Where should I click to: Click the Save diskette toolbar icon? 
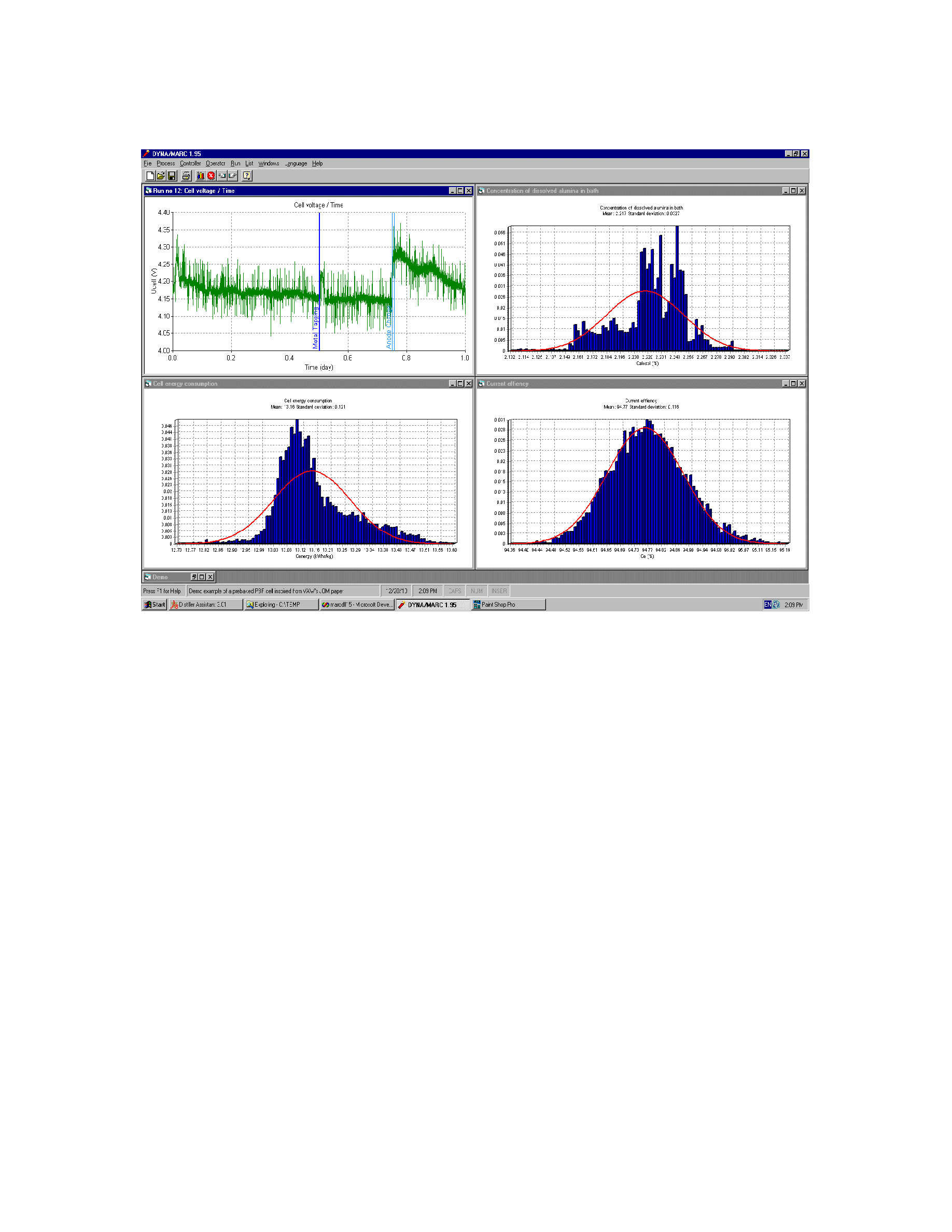click(172, 176)
